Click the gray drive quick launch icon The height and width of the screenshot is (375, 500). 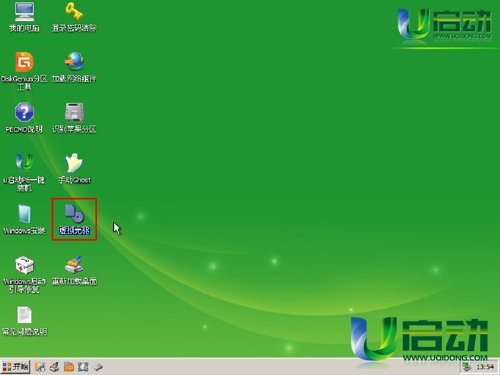coord(98,367)
